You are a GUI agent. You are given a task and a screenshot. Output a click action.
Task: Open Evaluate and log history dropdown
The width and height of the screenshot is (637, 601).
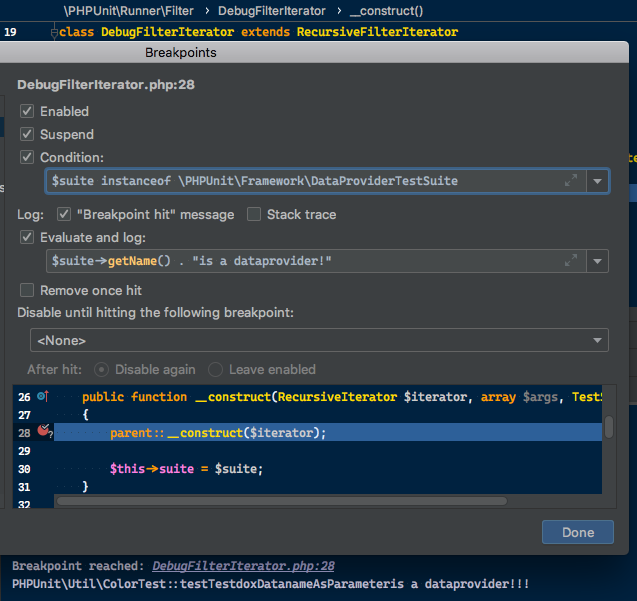[x=597, y=261]
